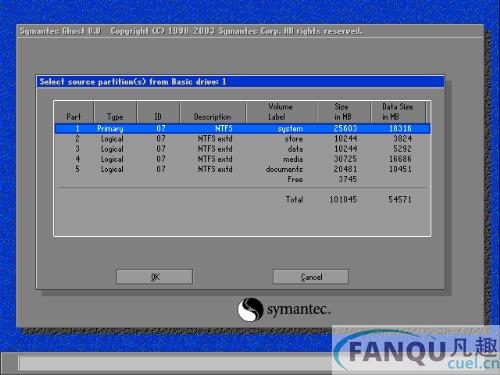Click the Data Size in MB header
Image resolution: width=500 pixels, height=375 pixels.
[x=398, y=112]
